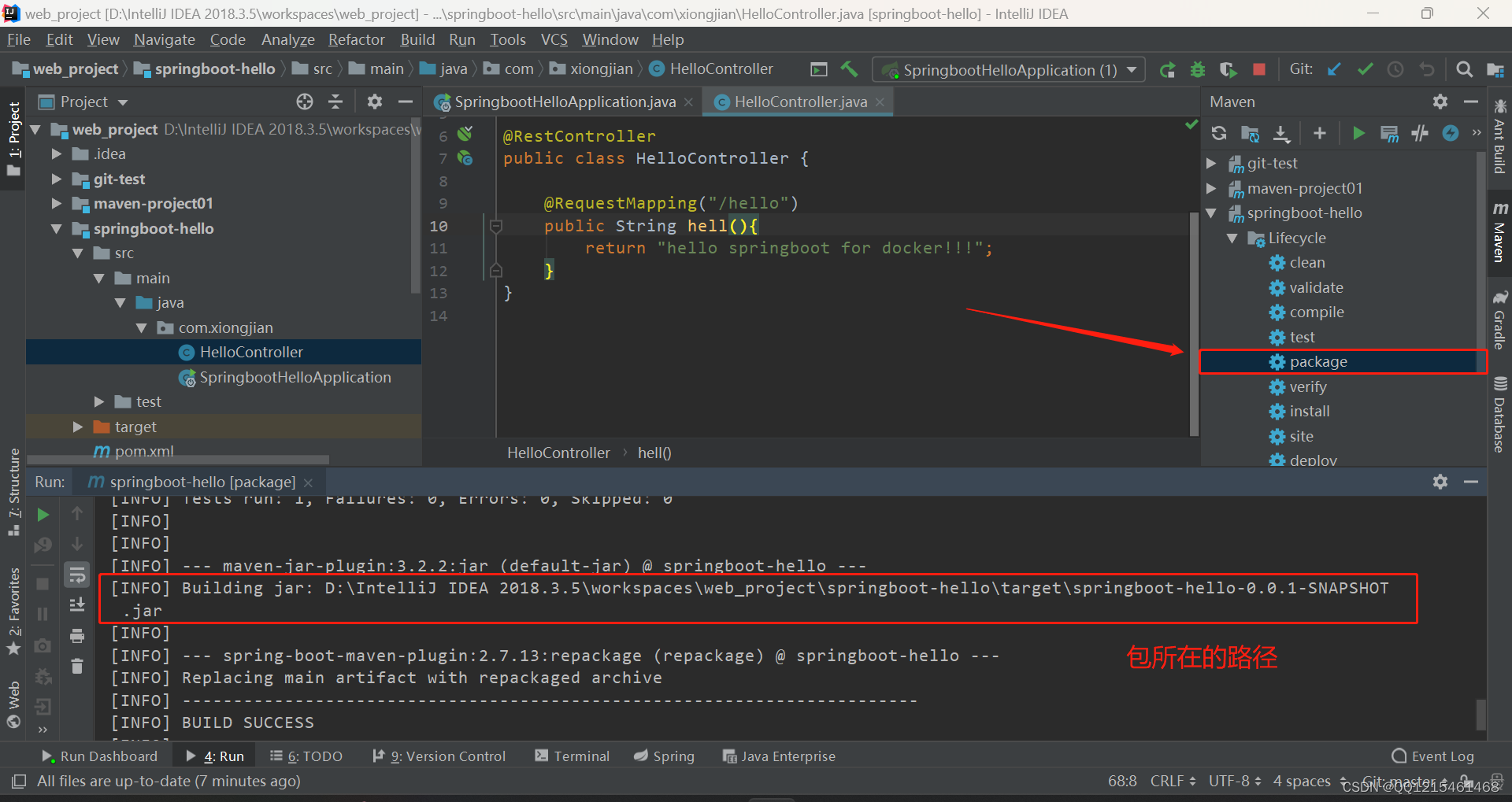Rerun Maven package in Run panel
Image resolution: width=1512 pixels, height=802 pixels.
43,515
